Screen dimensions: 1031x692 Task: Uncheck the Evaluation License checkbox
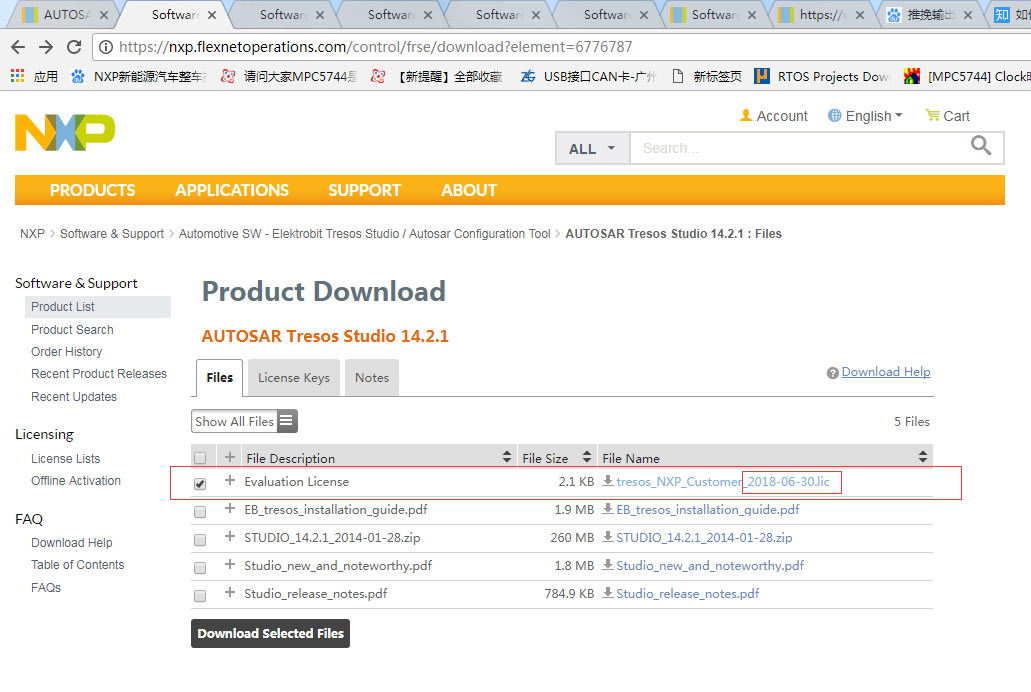[x=200, y=483]
